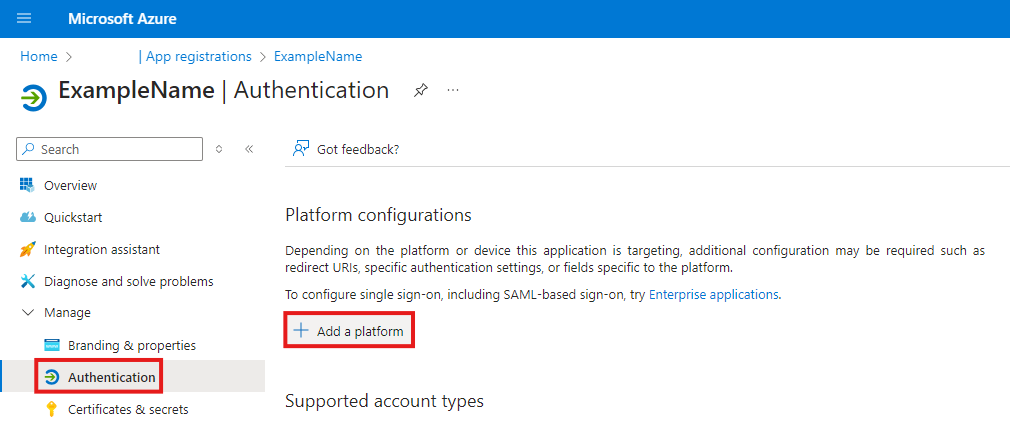Screen dimensions: 1010x421
Task: Click the plus icon on Add a platform
Action: point(301,331)
